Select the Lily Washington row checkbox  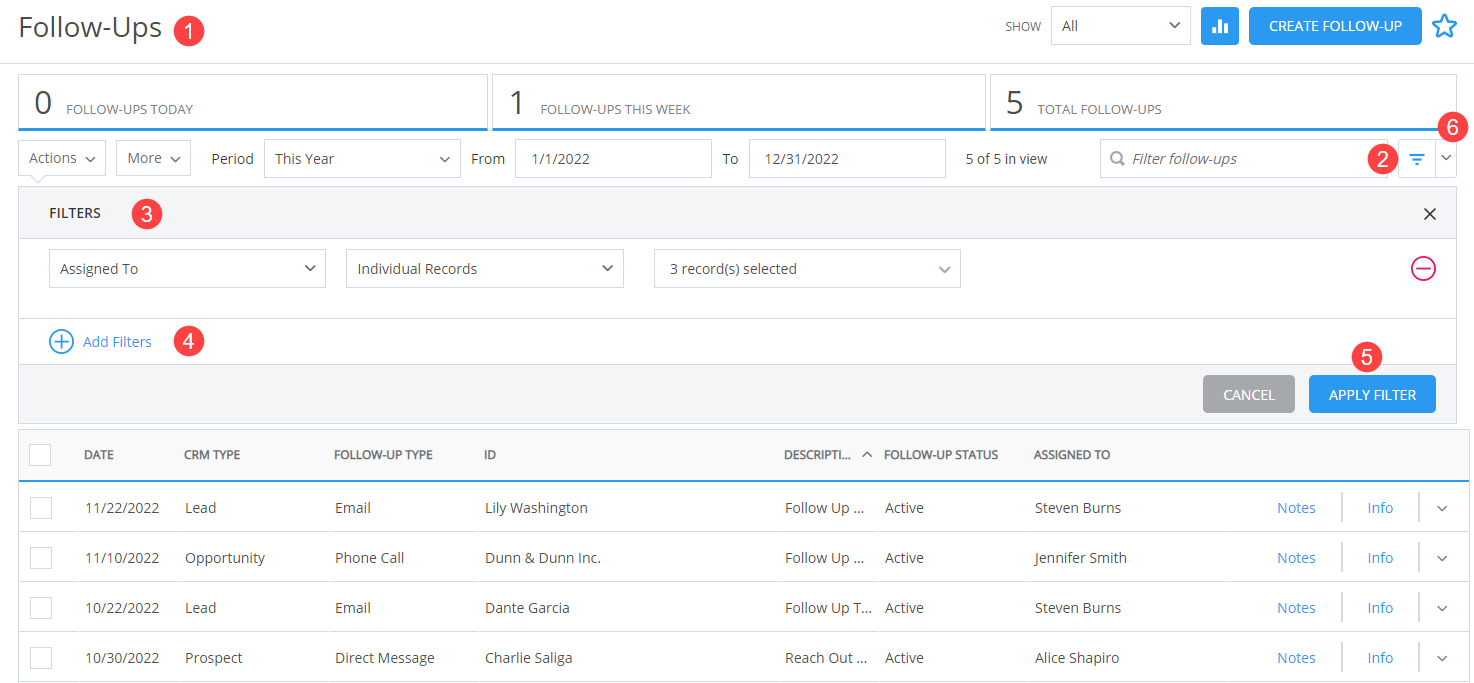coord(41,508)
